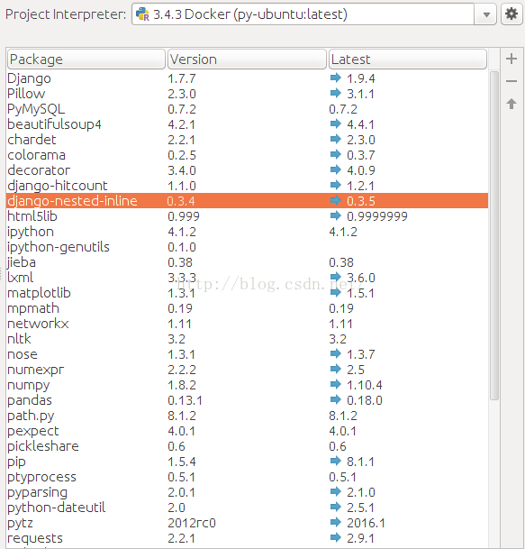Select the pandas package row
Screen dimensions: 525x549
tap(247, 400)
